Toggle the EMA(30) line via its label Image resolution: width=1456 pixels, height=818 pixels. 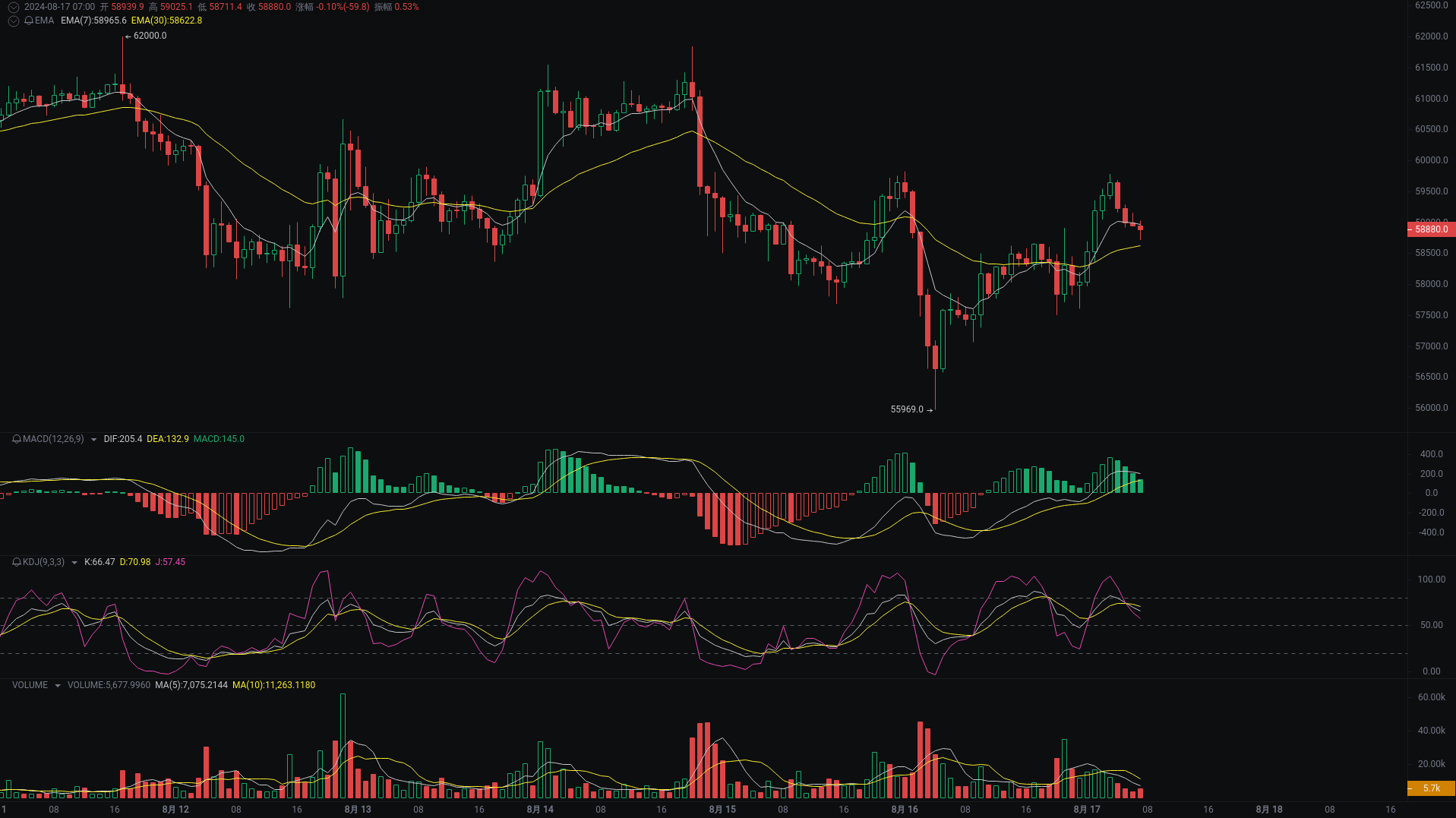[166, 21]
